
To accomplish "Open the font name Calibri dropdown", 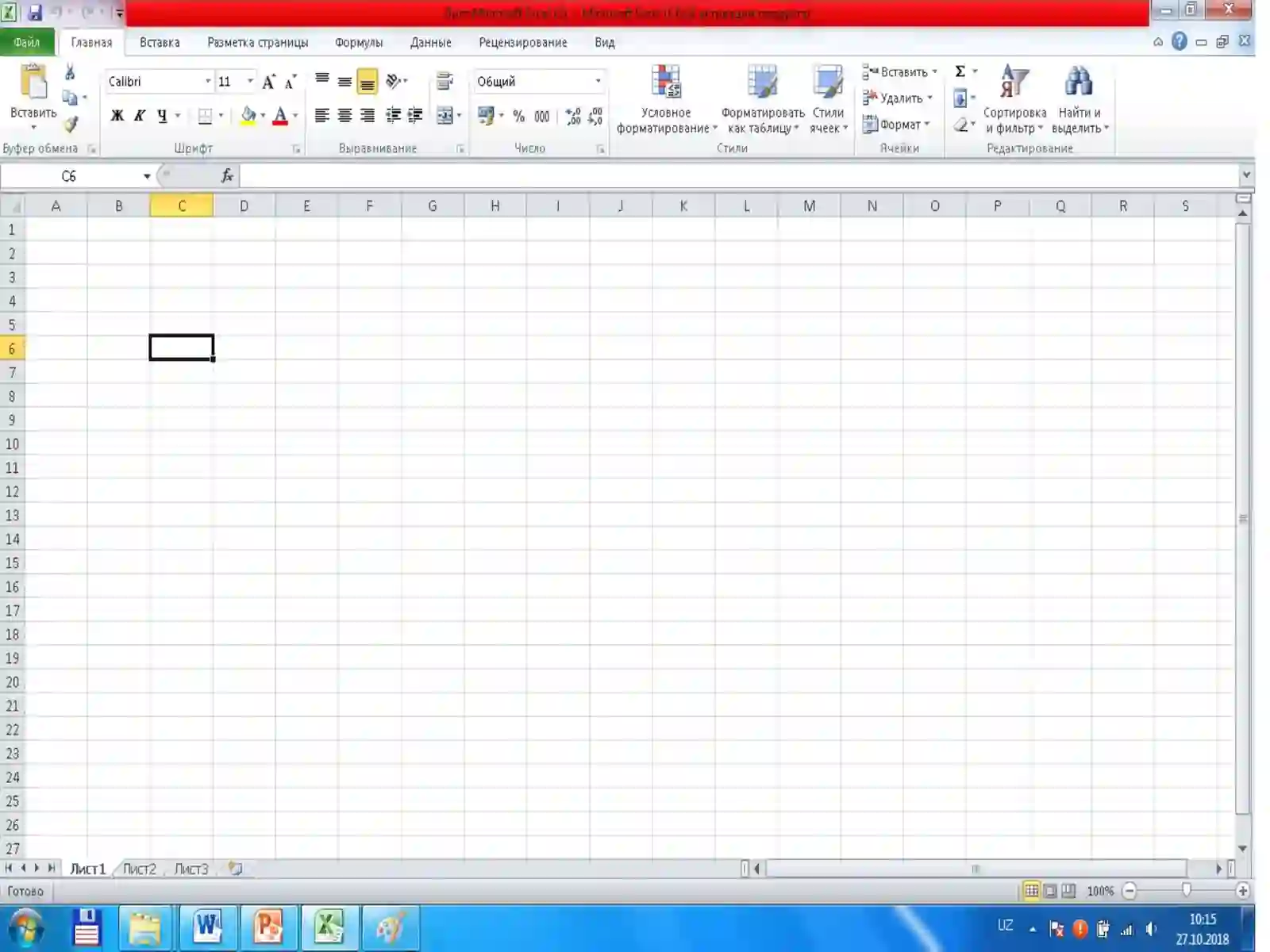I will pyautogui.click(x=208, y=81).
